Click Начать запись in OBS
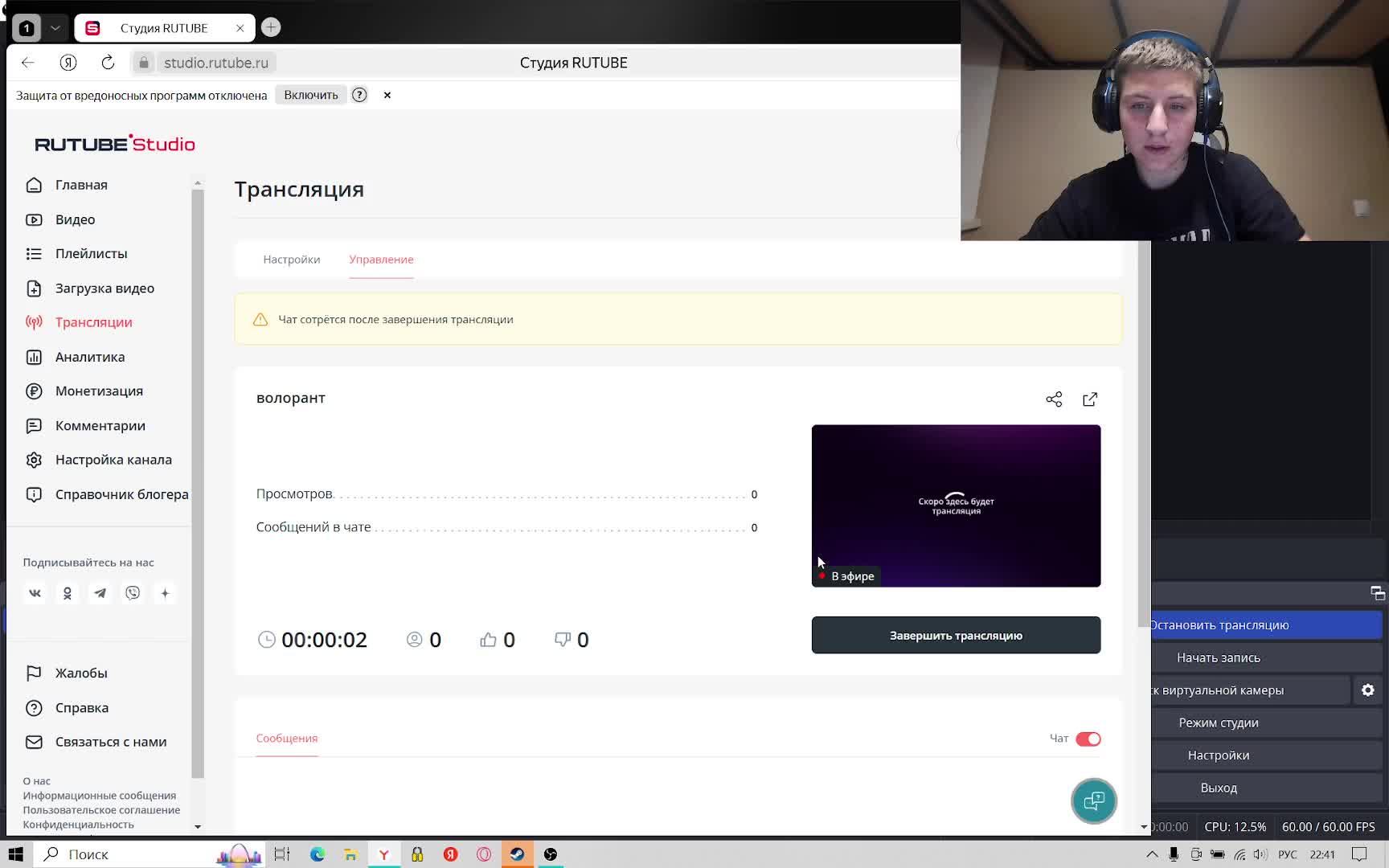The height and width of the screenshot is (868, 1389). [x=1265, y=657]
